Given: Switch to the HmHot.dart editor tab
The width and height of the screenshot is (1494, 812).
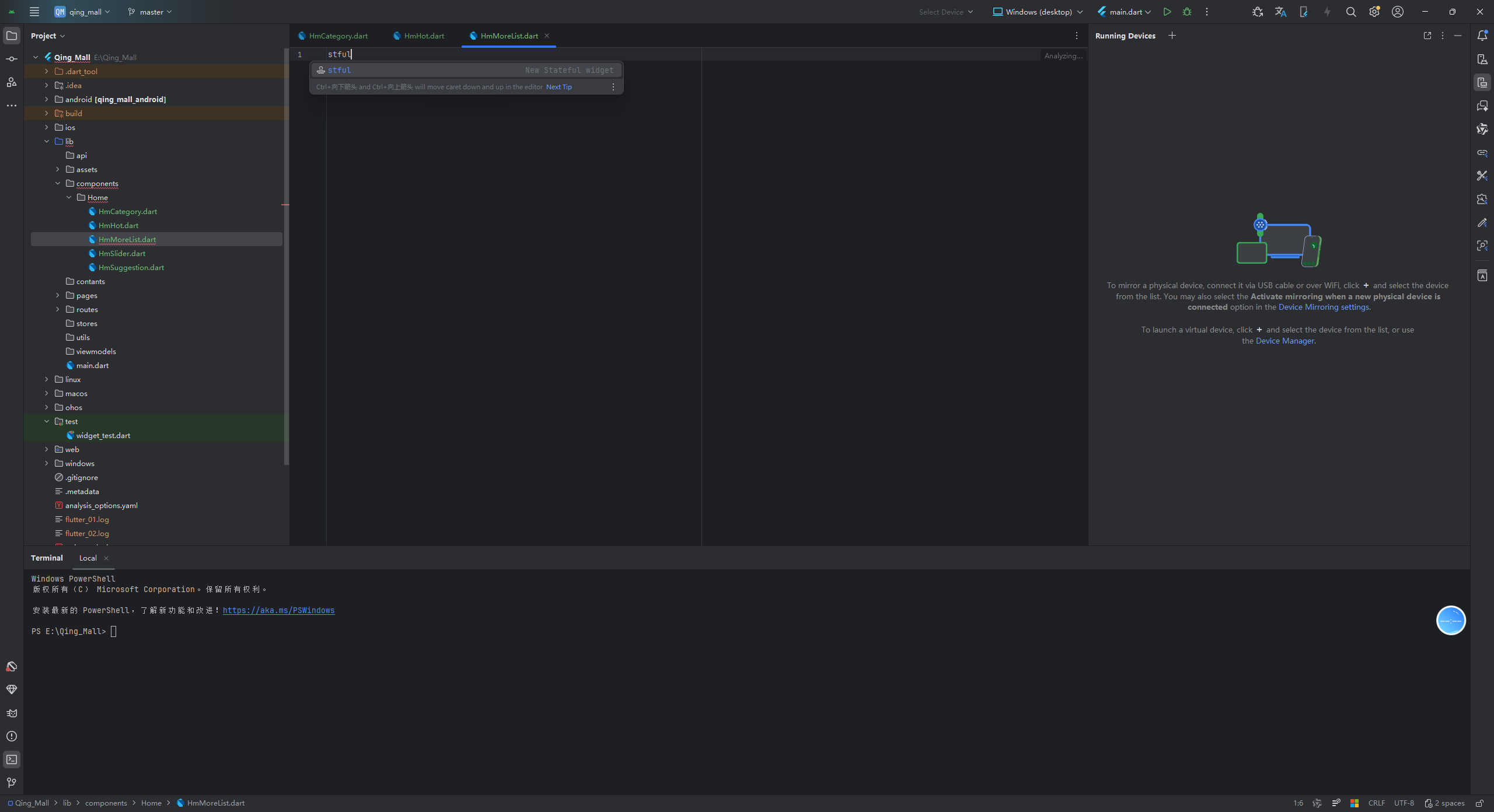Looking at the screenshot, I should pyautogui.click(x=424, y=36).
